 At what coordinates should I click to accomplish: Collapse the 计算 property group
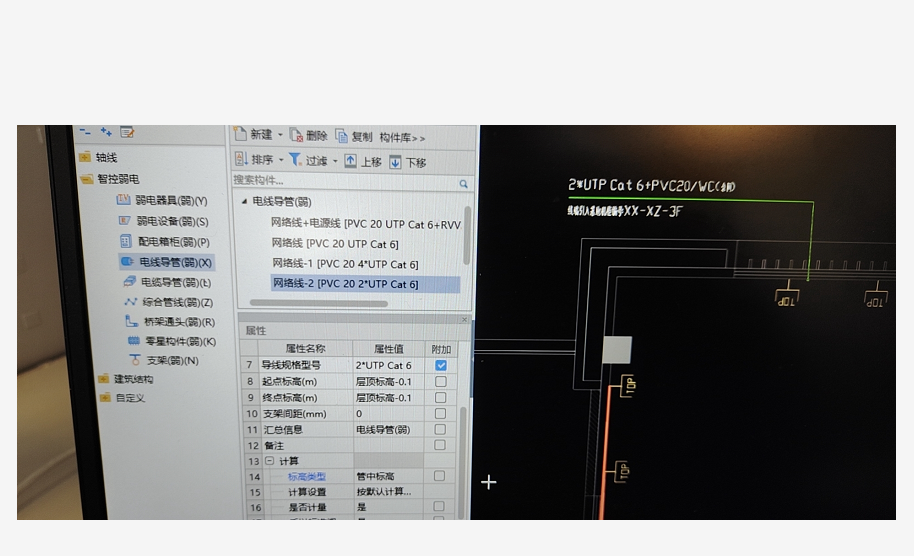pyautogui.click(x=269, y=460)
